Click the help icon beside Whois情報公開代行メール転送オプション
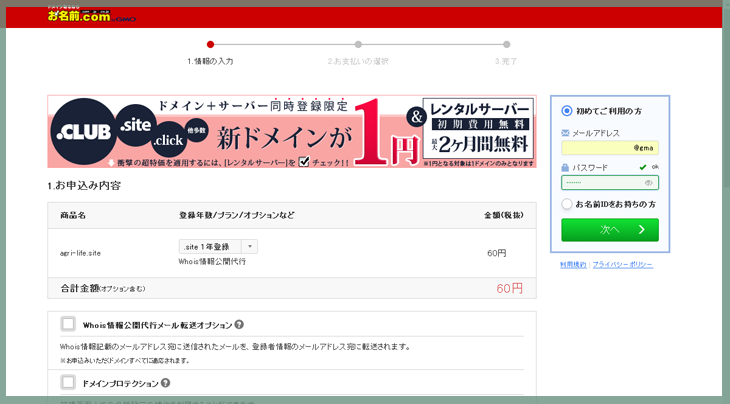 point(239,324)
